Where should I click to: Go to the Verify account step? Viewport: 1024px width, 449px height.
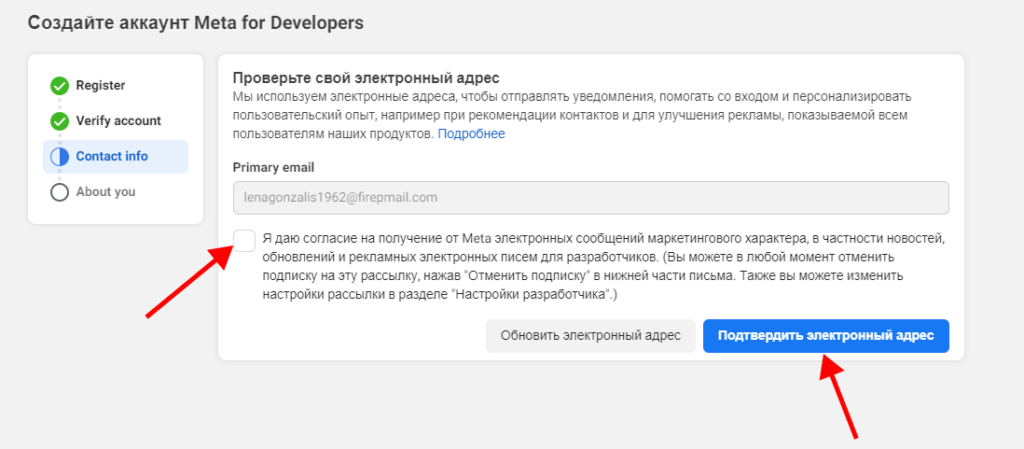tap(118, 121)
